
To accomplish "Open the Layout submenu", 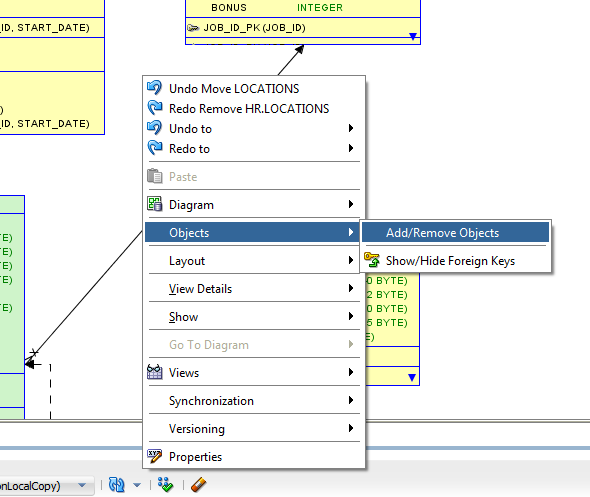I will (x=254, y=261).
